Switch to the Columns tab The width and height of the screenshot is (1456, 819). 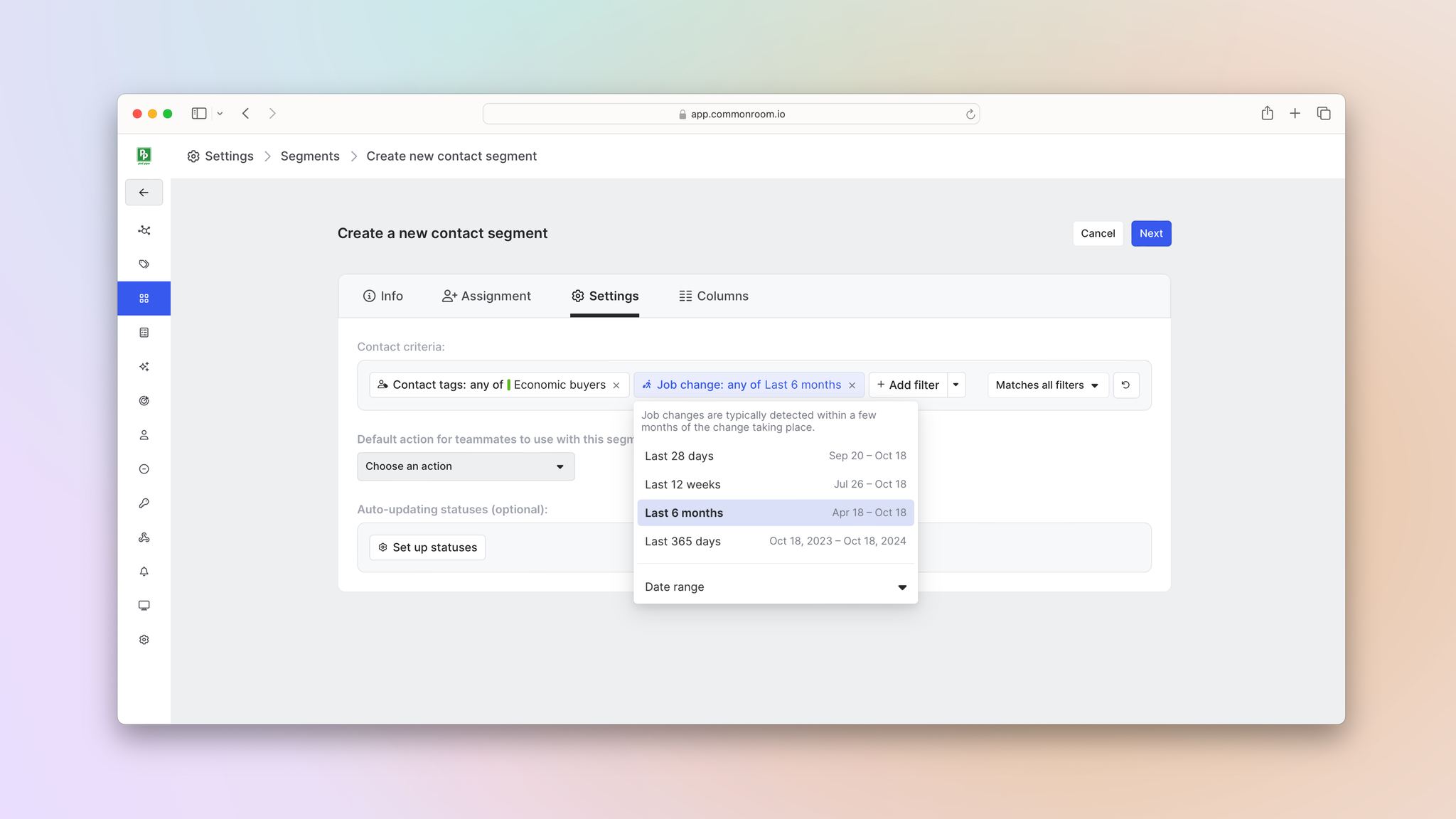click(x=713, y=296)
